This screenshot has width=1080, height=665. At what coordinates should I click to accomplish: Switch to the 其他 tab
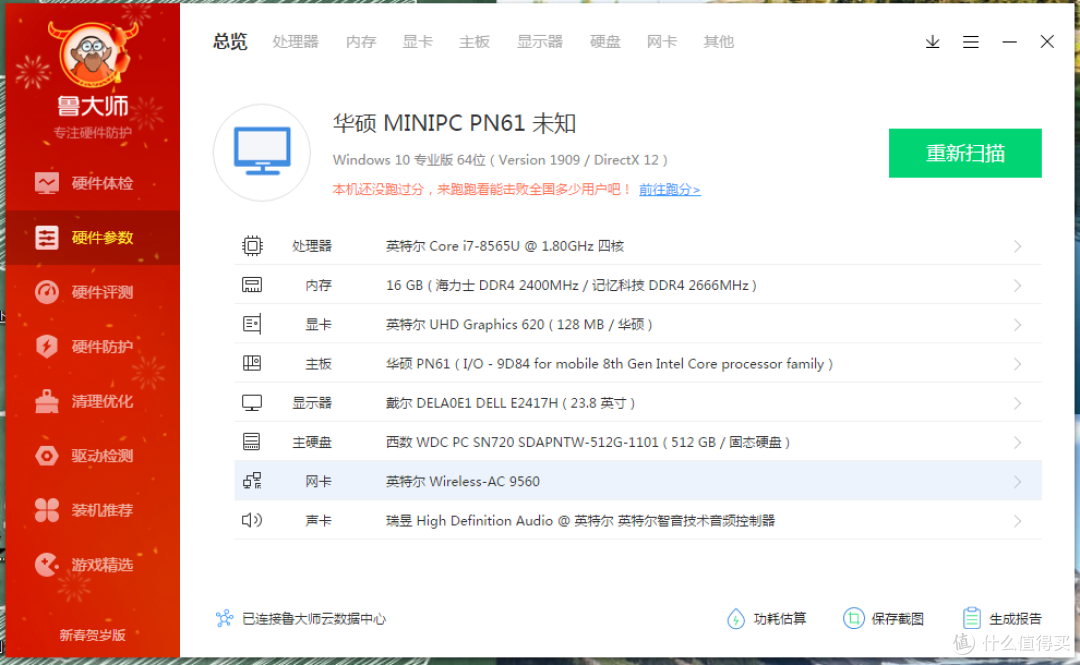718,41
